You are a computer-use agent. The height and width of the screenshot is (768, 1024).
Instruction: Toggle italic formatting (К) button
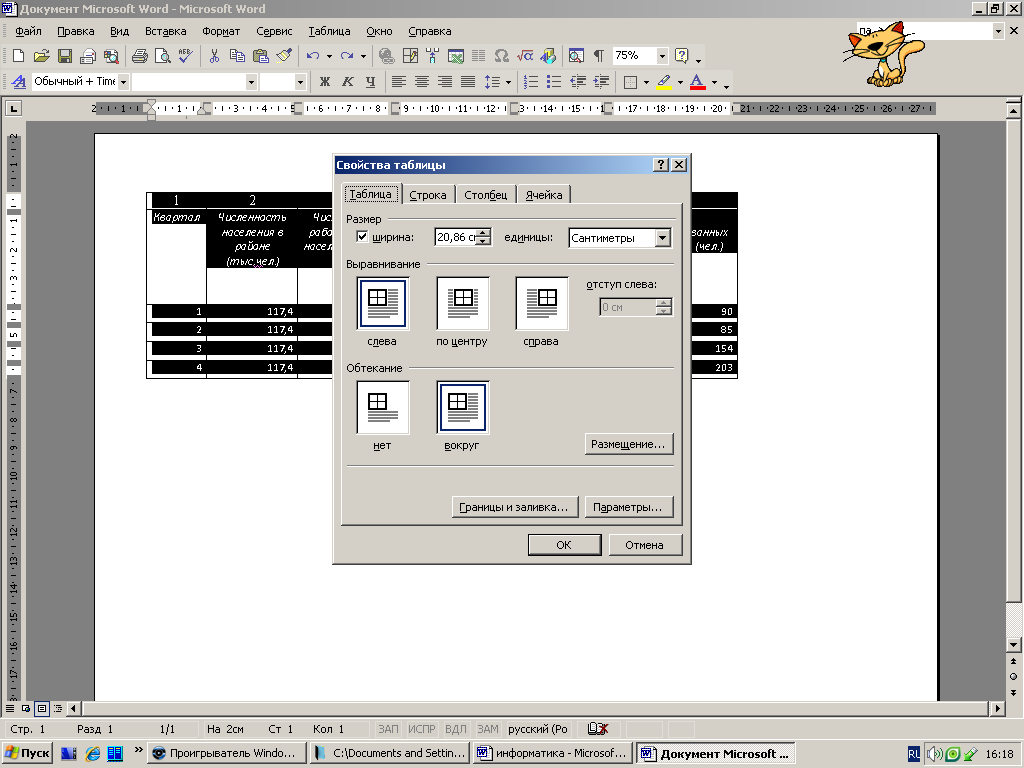pos(347,82)
